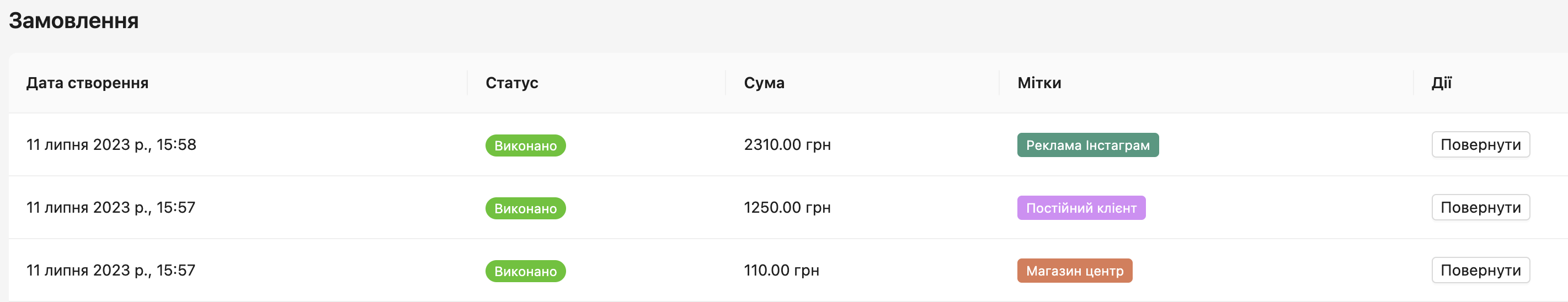The width and height of the screenshot is (1568, 302).
Task: Click the Дії column header
Action: click(x=1442, y=83)
